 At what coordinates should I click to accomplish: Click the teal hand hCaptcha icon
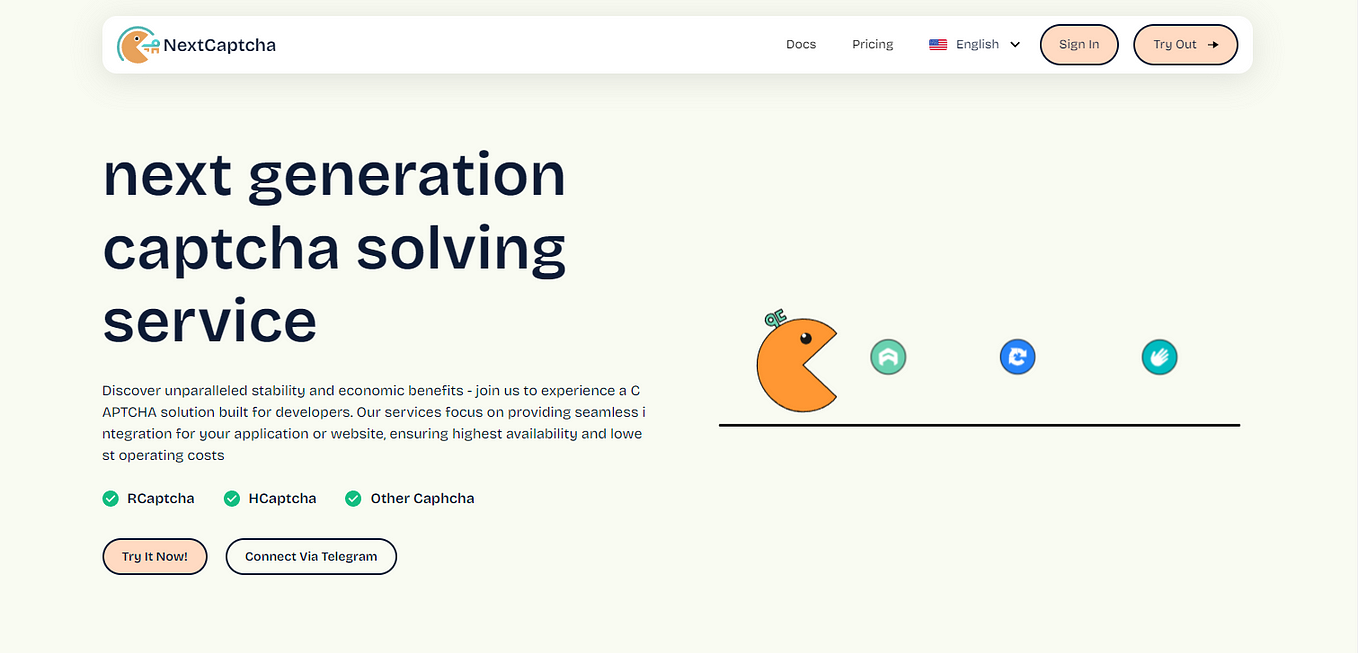[x=1159, y=356]
